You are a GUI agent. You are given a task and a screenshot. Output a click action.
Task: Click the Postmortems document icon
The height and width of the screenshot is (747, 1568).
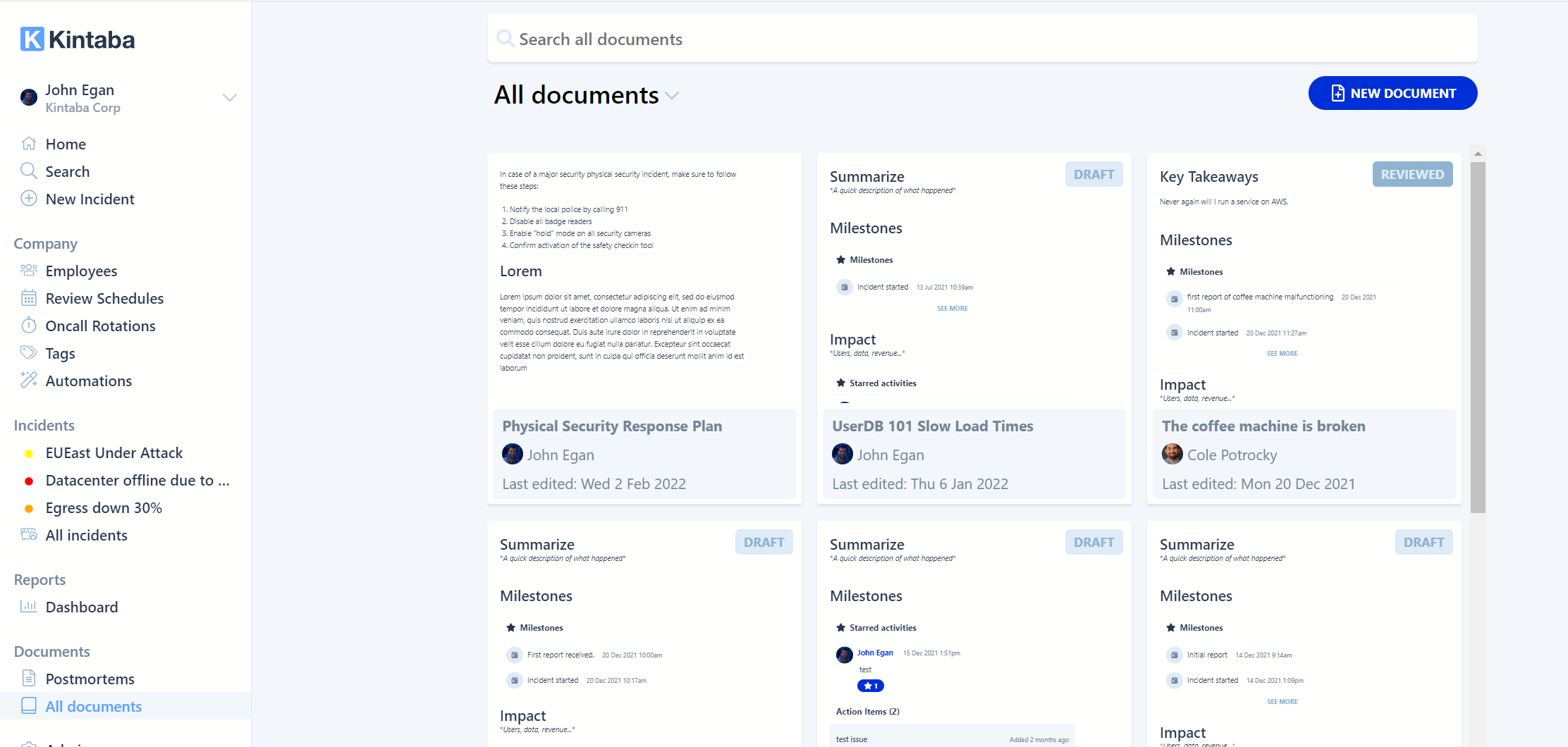point(29,678)
